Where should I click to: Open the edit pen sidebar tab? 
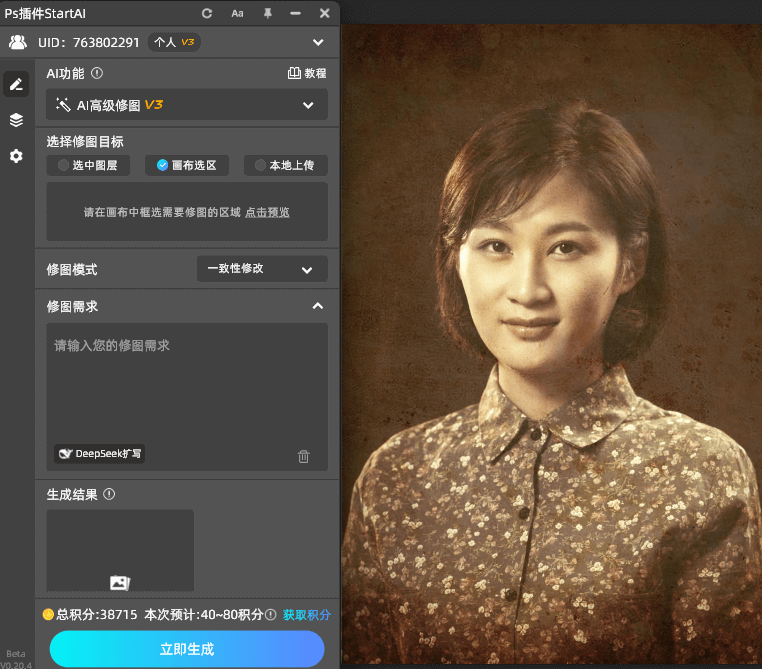(16, 84)
